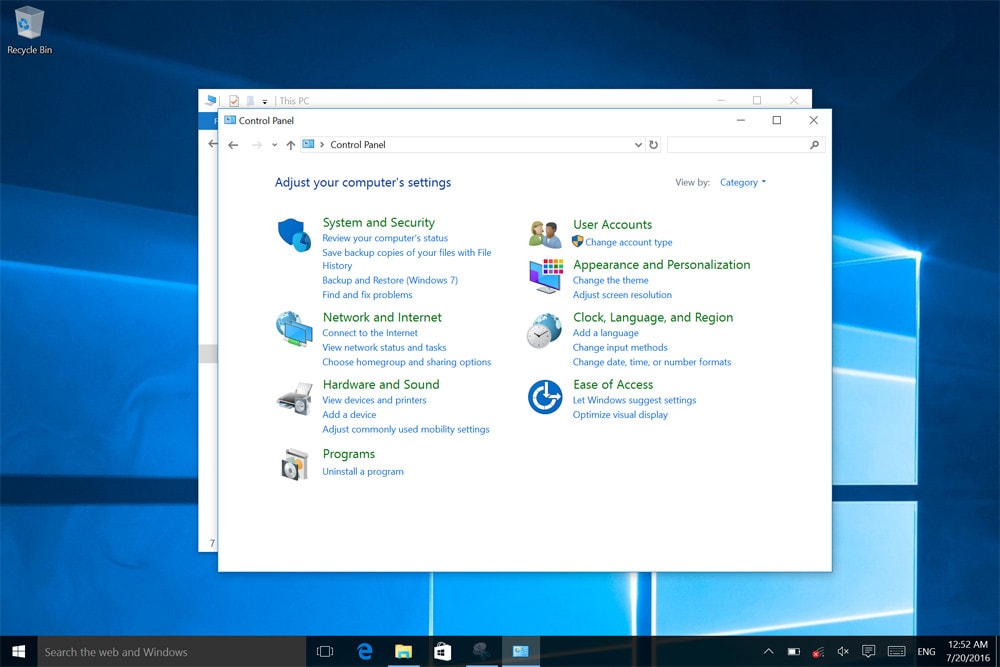The height and width of the screenshot is (667, 1000).
Task: Click the Programs category icon
Action: [x=294, y=464]
